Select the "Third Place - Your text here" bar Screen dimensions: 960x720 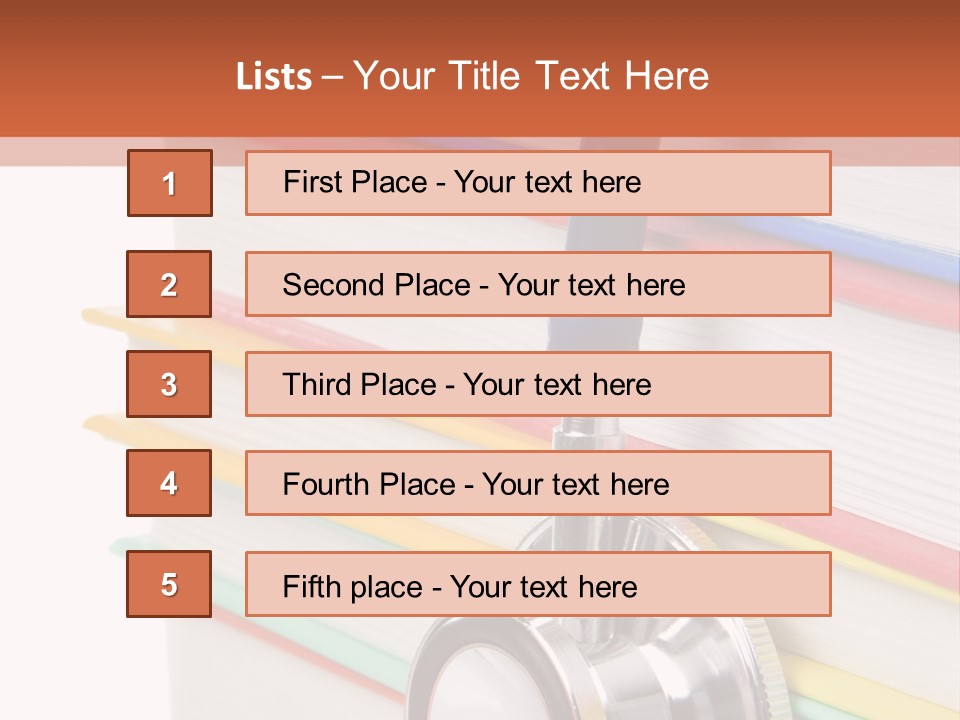tap(538, 384)
